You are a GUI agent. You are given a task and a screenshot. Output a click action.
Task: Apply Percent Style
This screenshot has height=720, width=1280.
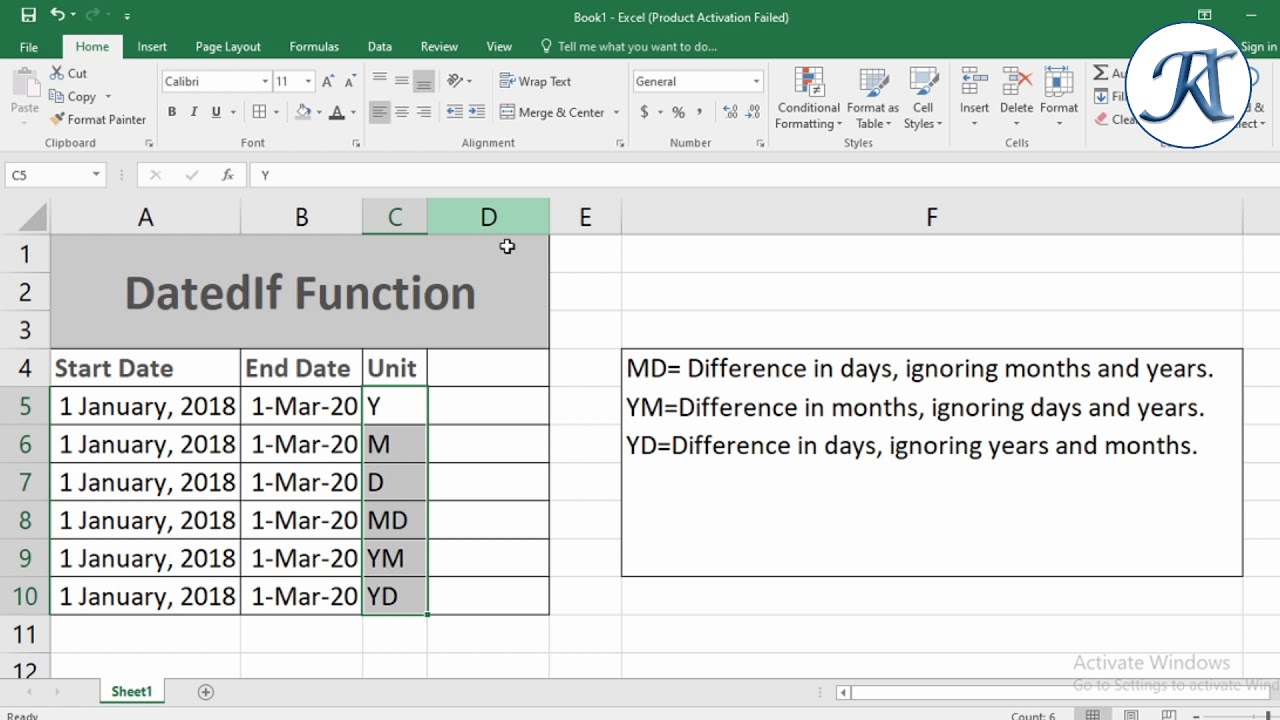point(678,112)
